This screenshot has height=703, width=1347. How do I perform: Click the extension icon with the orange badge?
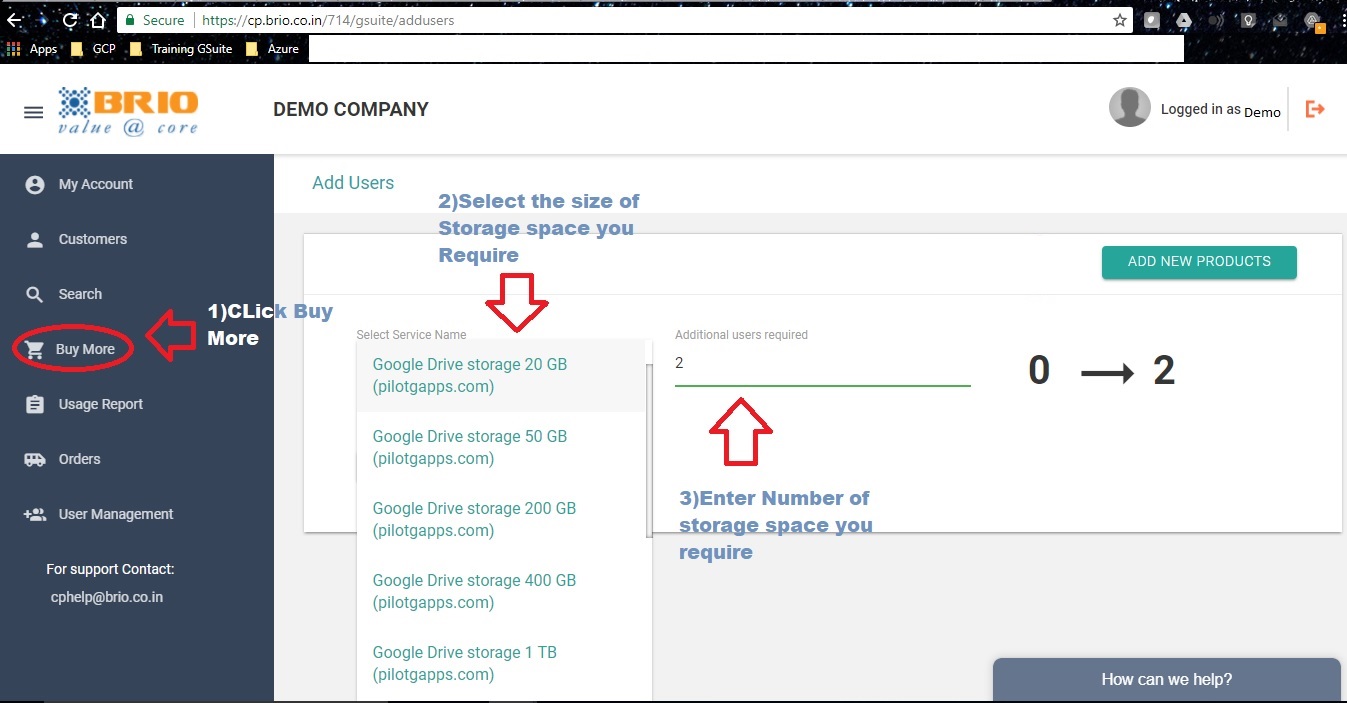1316,21
